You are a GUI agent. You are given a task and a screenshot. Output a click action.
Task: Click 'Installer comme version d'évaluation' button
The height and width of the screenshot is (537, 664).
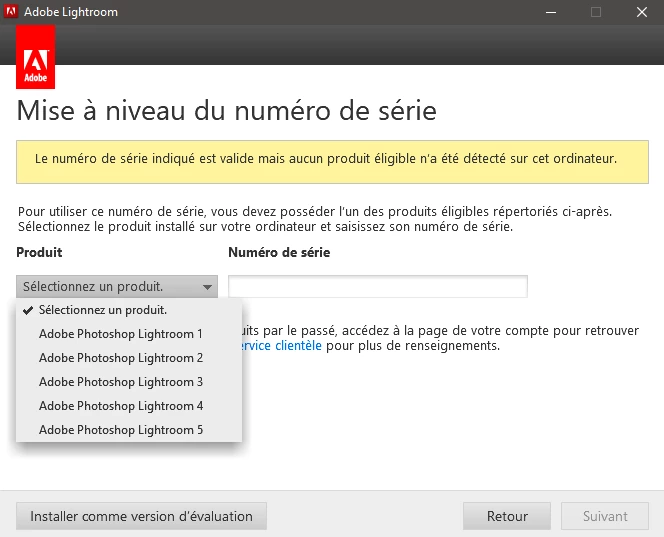141,516
